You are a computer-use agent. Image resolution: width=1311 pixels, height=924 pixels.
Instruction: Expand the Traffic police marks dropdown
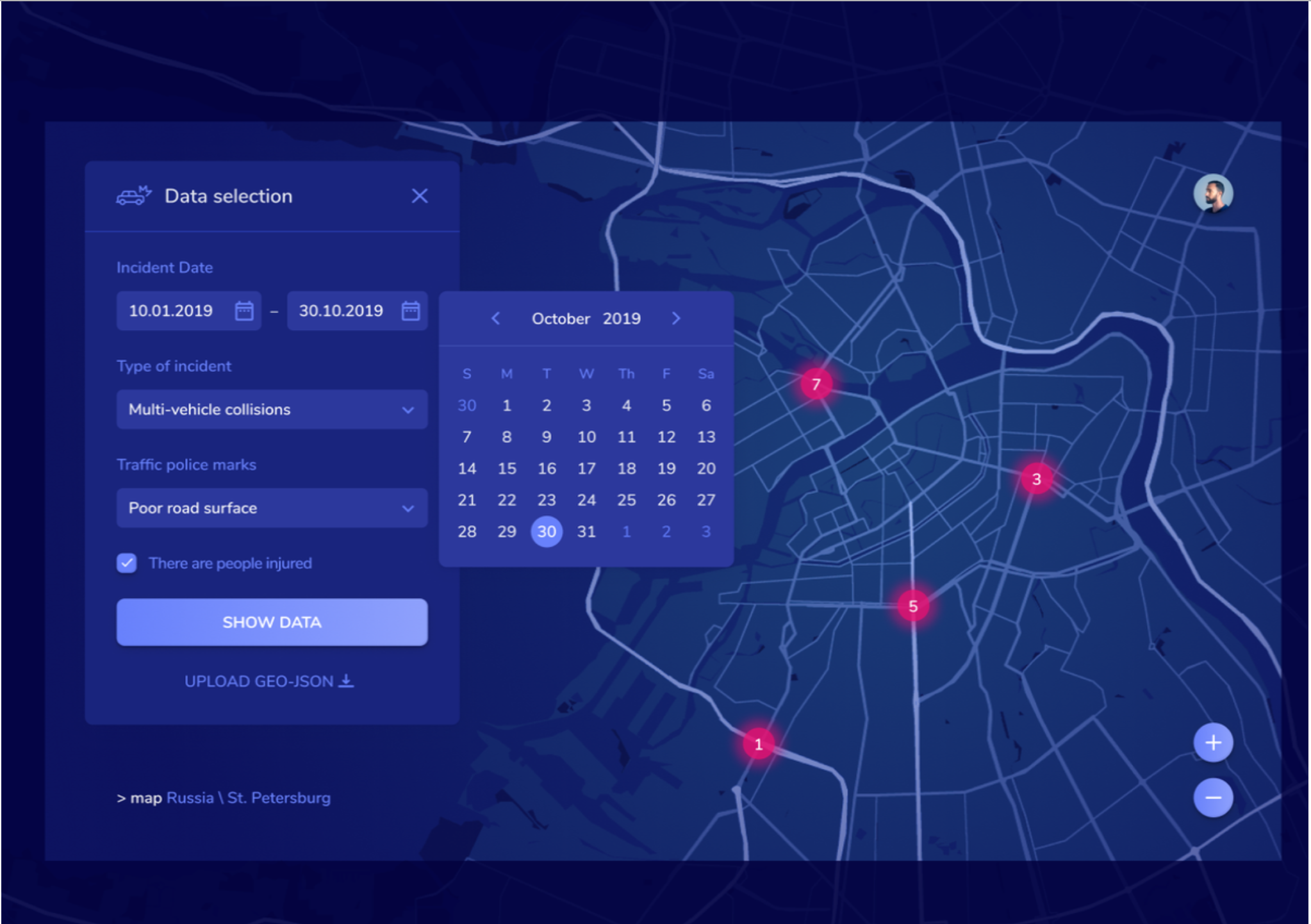coord(272,508)
